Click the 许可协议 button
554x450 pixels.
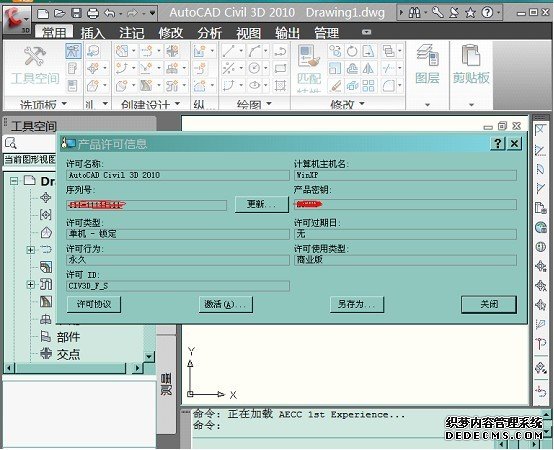(x=94, y=304)
